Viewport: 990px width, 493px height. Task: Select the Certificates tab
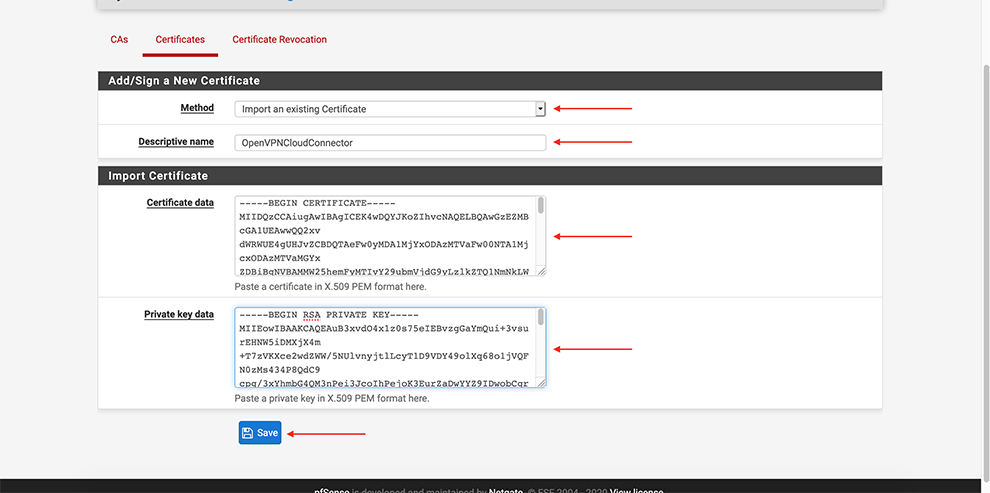pyautogui.click(x=180, y=40)
